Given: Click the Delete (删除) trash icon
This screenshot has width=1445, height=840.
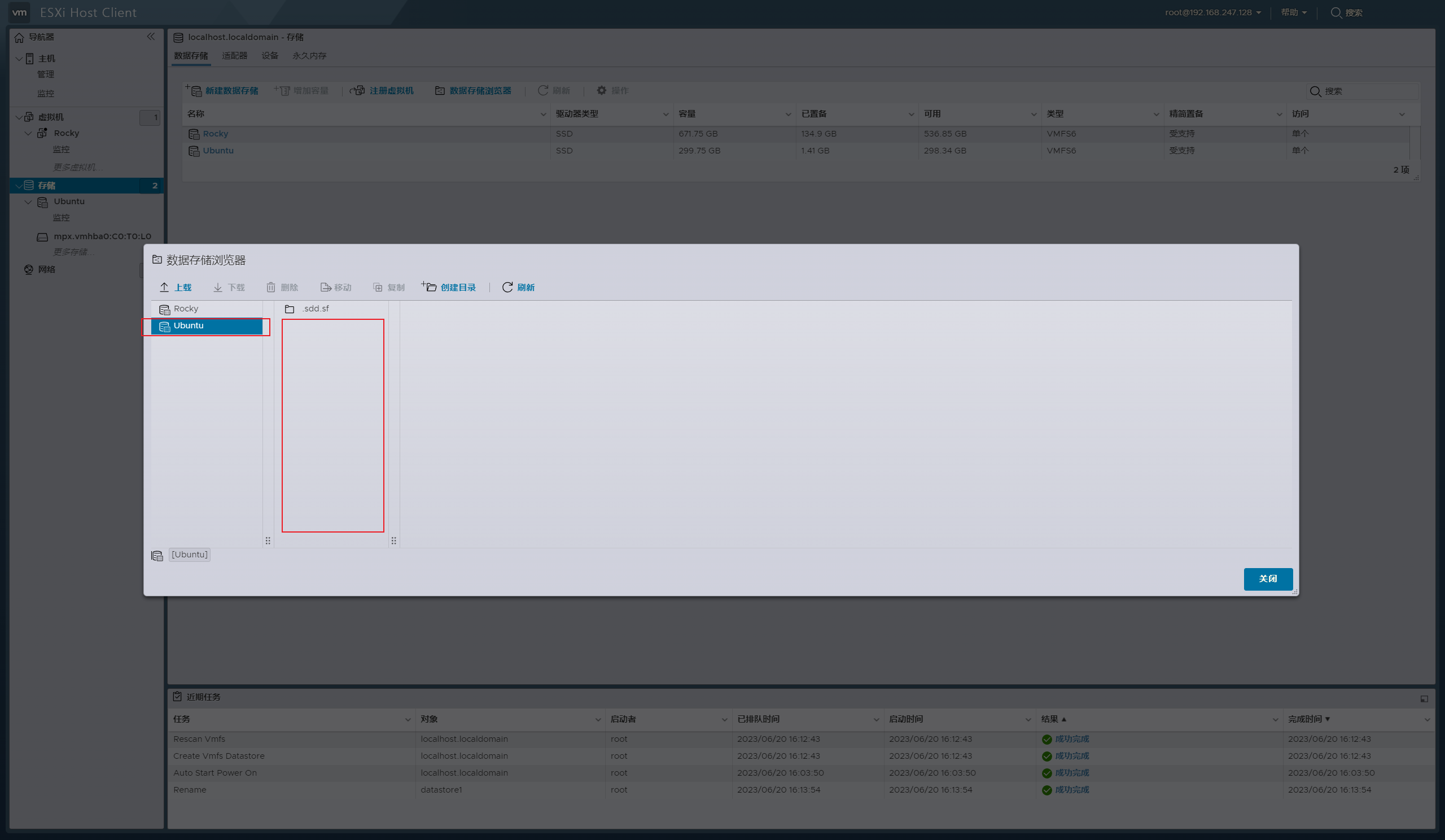Looking at the screenshot, I should tap(270, 287).
